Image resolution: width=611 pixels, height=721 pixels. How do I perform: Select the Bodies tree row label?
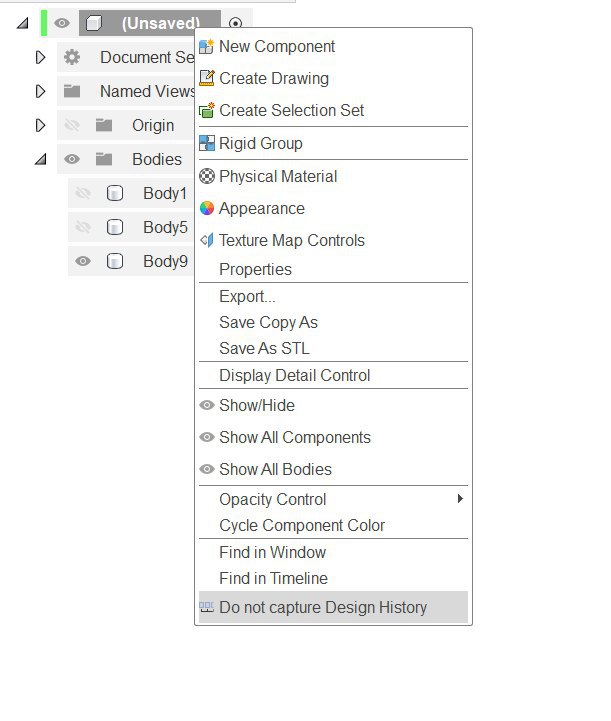coord(157,159)
